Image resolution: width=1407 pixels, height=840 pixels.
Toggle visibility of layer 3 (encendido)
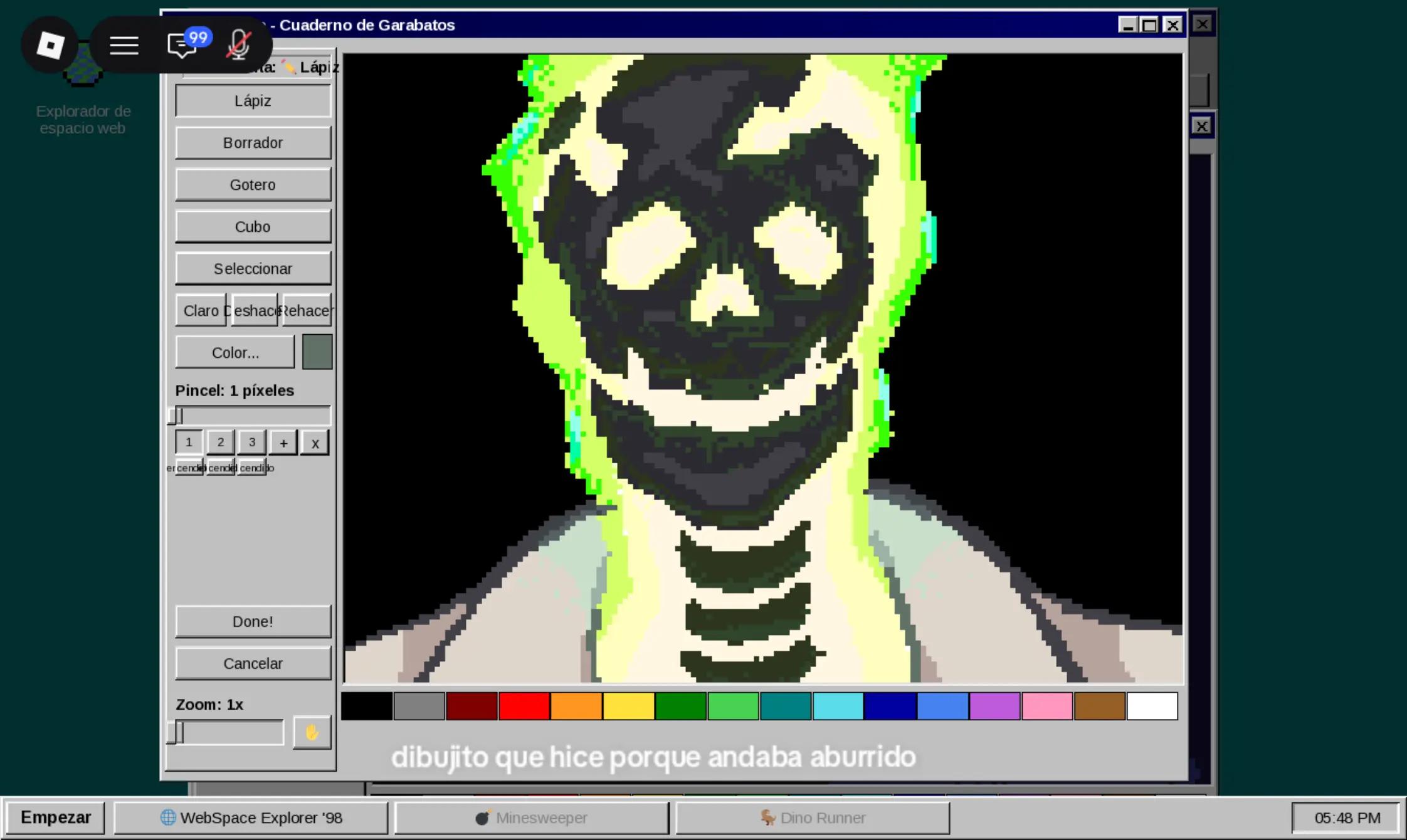click(252, 468)
